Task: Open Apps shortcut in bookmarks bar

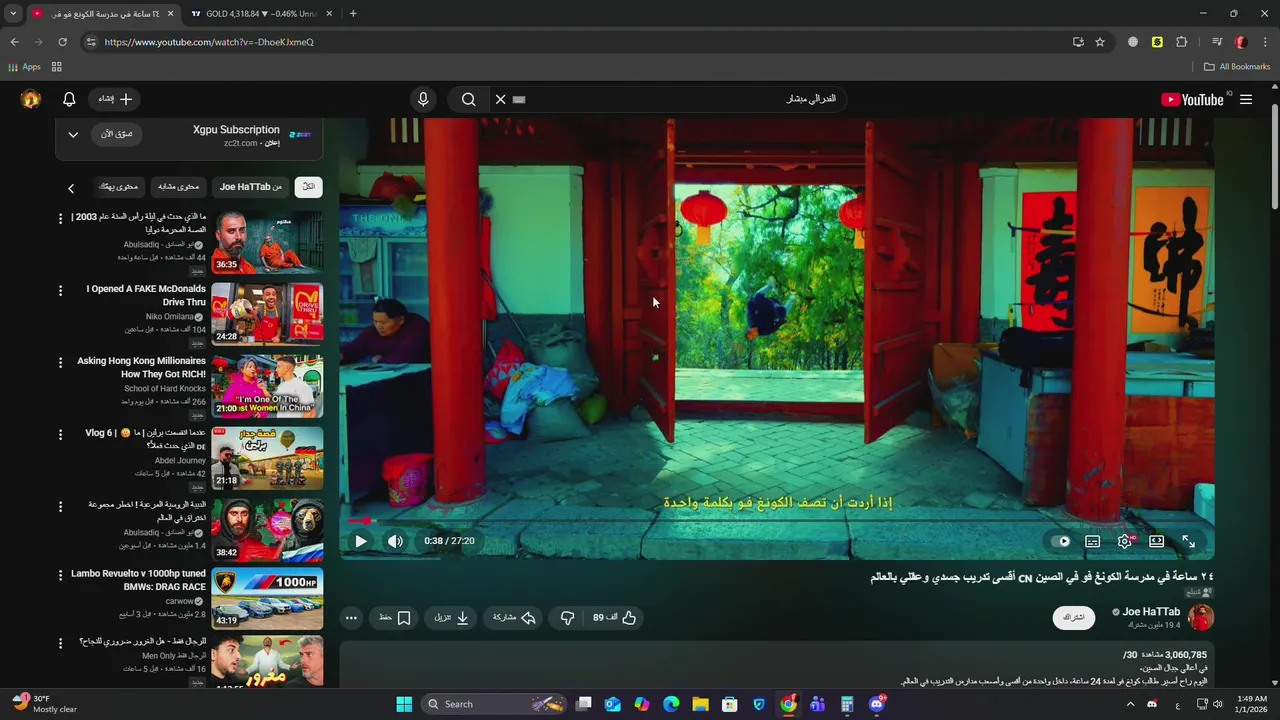Action: pos(24,67)
